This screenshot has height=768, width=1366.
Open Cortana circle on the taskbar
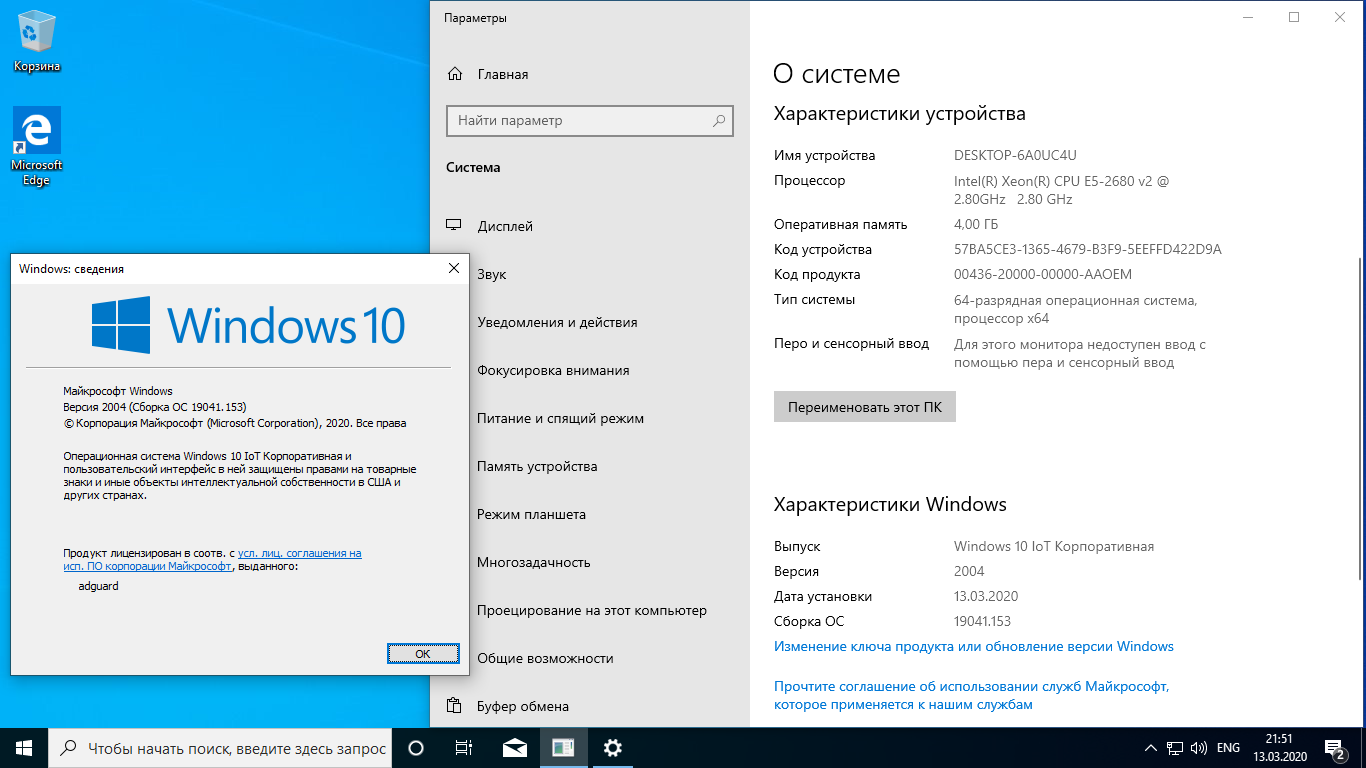pos(416,748)
